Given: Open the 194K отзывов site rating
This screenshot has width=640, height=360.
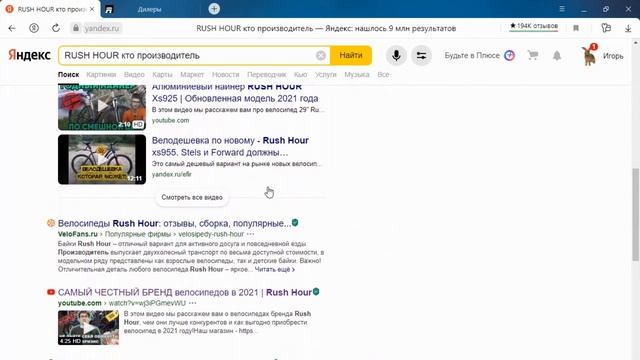Looking at the screenshot, I should pos(533,26).
